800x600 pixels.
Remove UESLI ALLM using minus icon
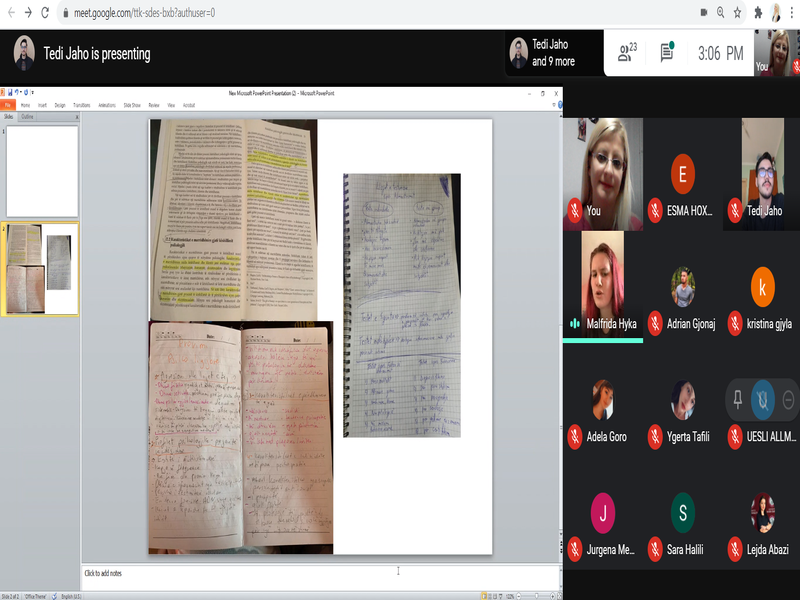[788, 399]
